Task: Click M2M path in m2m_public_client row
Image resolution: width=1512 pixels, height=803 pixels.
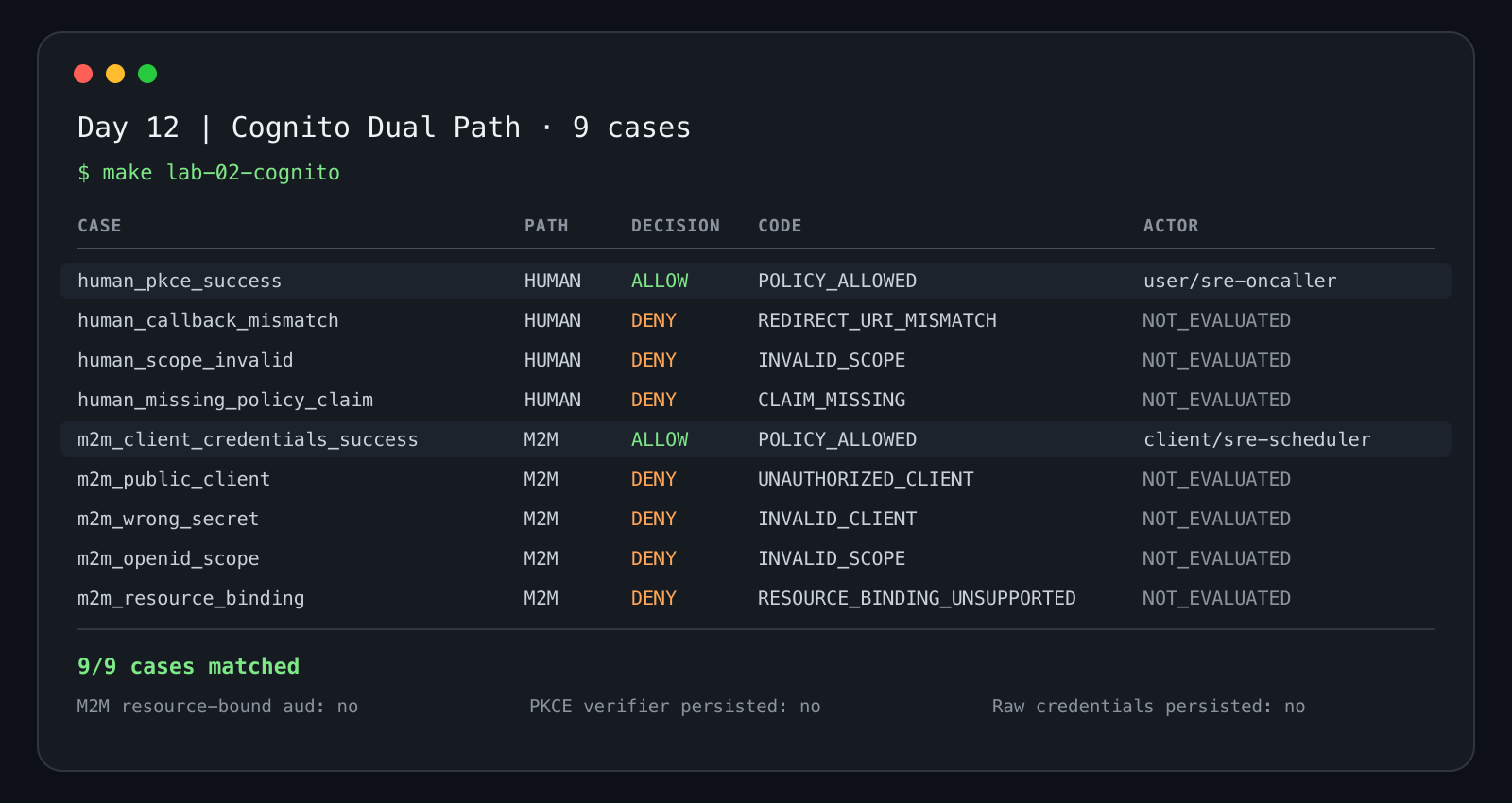Action: coord(541,479)
